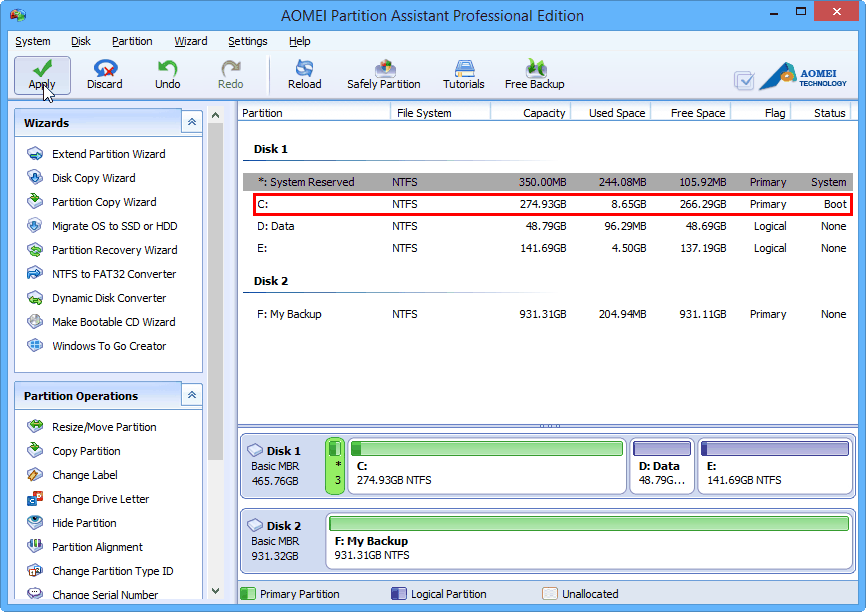This screenshot has width=866, height=612.
Task: Open the Disk menu
Action: click(x=80, y=41)
